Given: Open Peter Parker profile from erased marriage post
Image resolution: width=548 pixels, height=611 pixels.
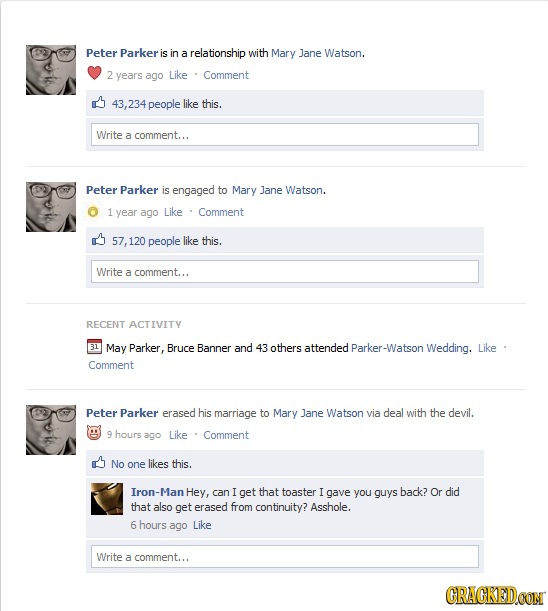Looking at the screenshot, I should pyautogui.click(x=122, y=413).
